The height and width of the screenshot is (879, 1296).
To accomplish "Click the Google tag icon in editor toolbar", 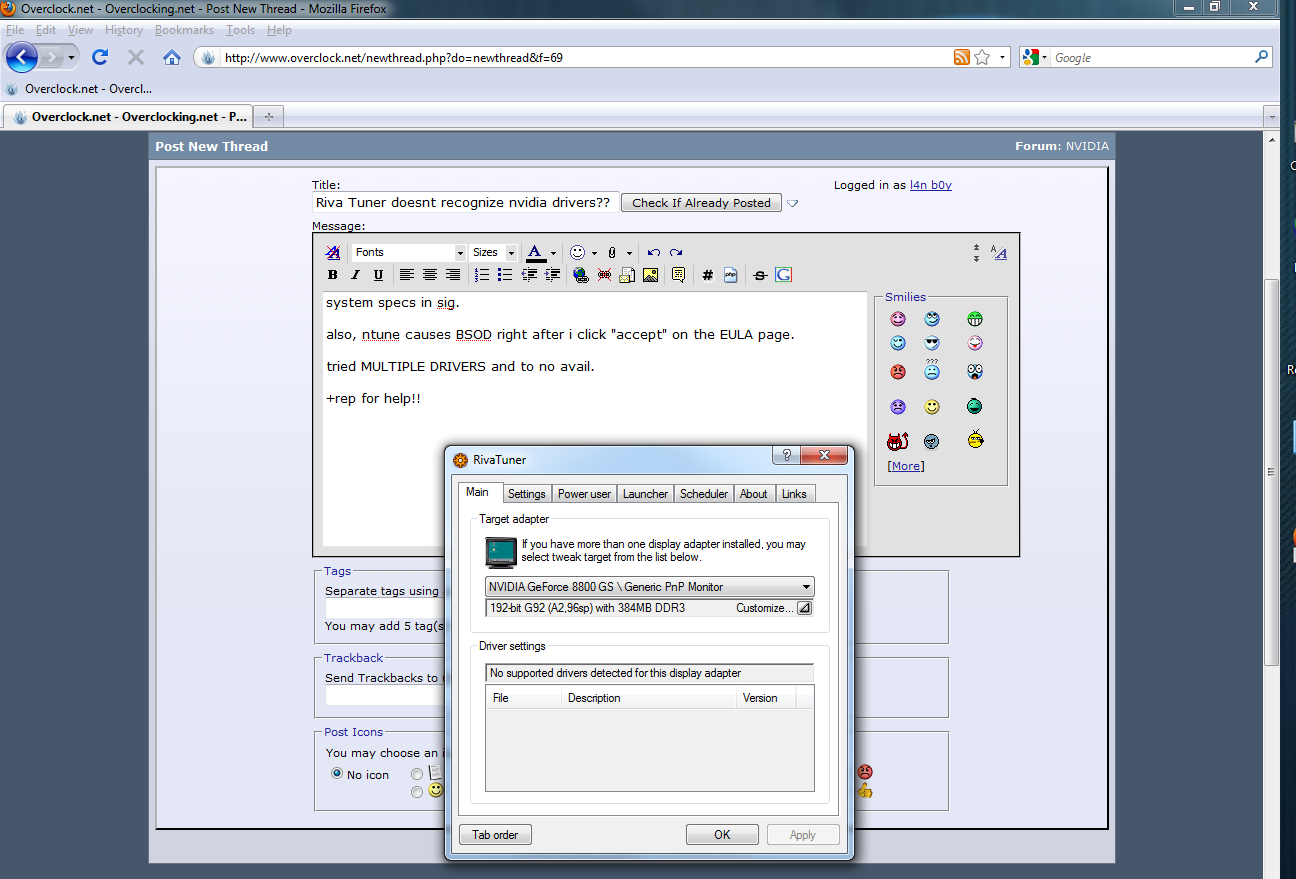I will click(783, 275).
